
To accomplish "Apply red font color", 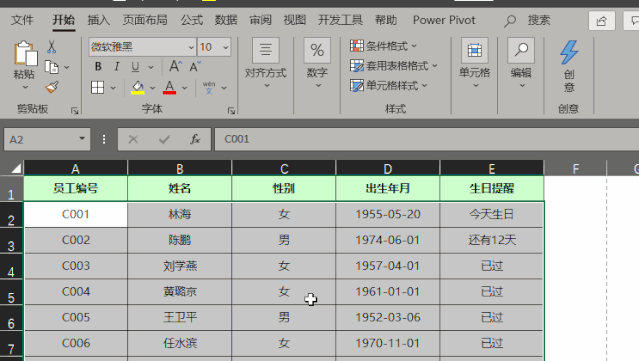I will coord(169,88).
